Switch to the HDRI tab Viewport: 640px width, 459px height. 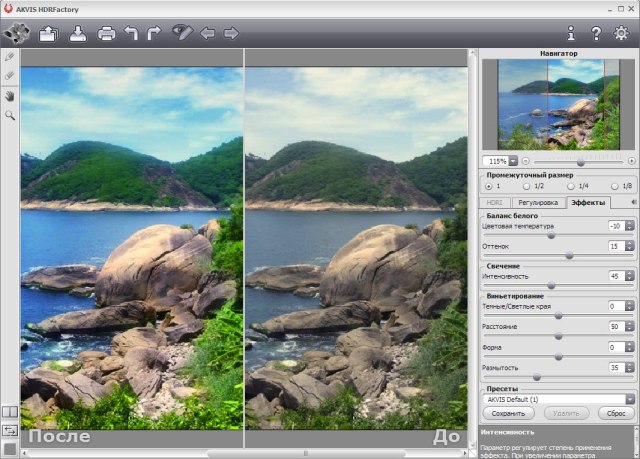pyautogui.click(x=494, y=202)
